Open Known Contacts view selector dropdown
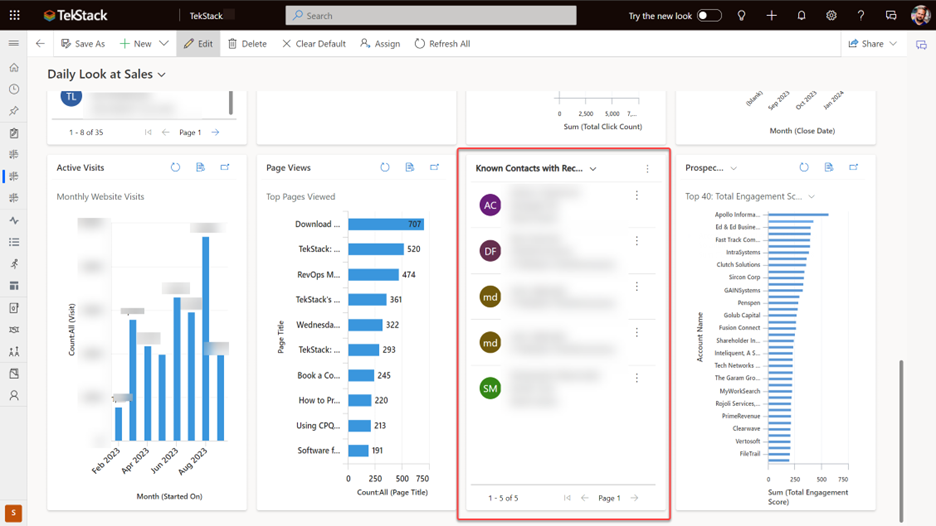 (593, 169)
